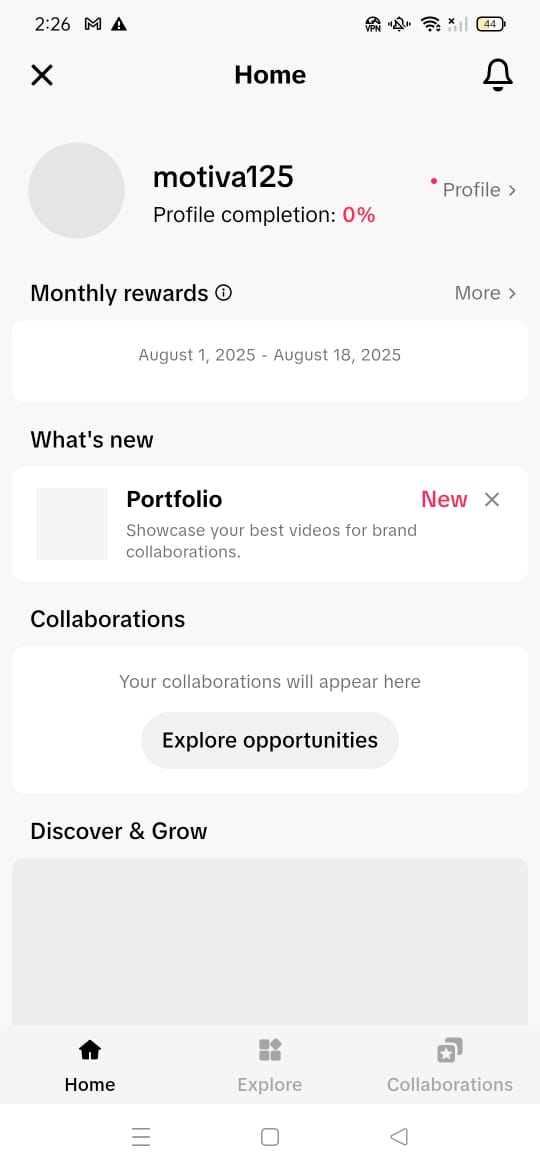Tap the Portfolio thumbnail image
Screen dimensions: 540x1170
pos(72,524)
